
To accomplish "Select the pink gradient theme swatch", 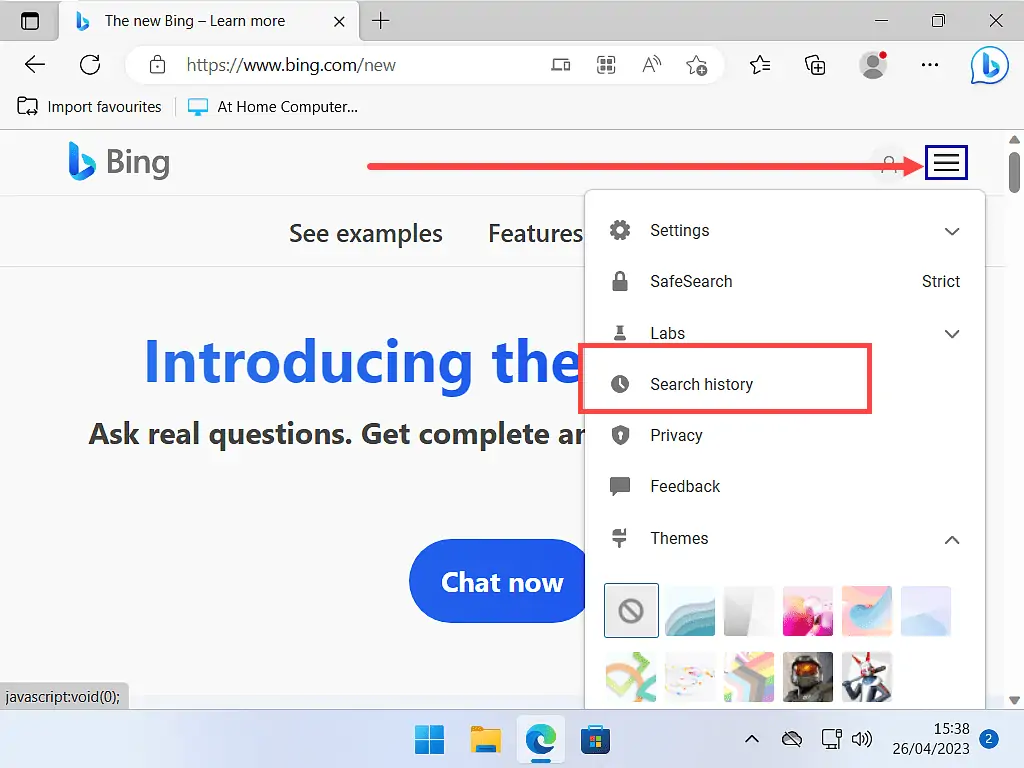I will (x=808, y=611).
